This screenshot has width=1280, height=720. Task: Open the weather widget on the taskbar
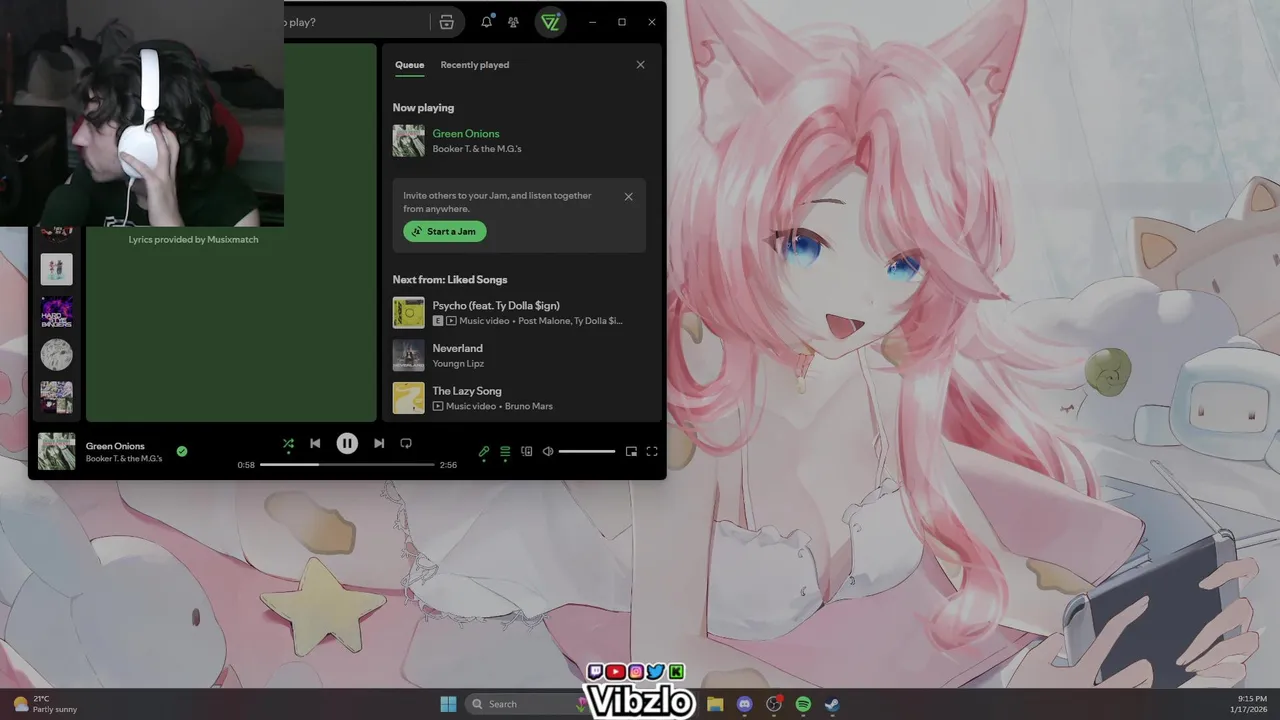click(45, 704)
